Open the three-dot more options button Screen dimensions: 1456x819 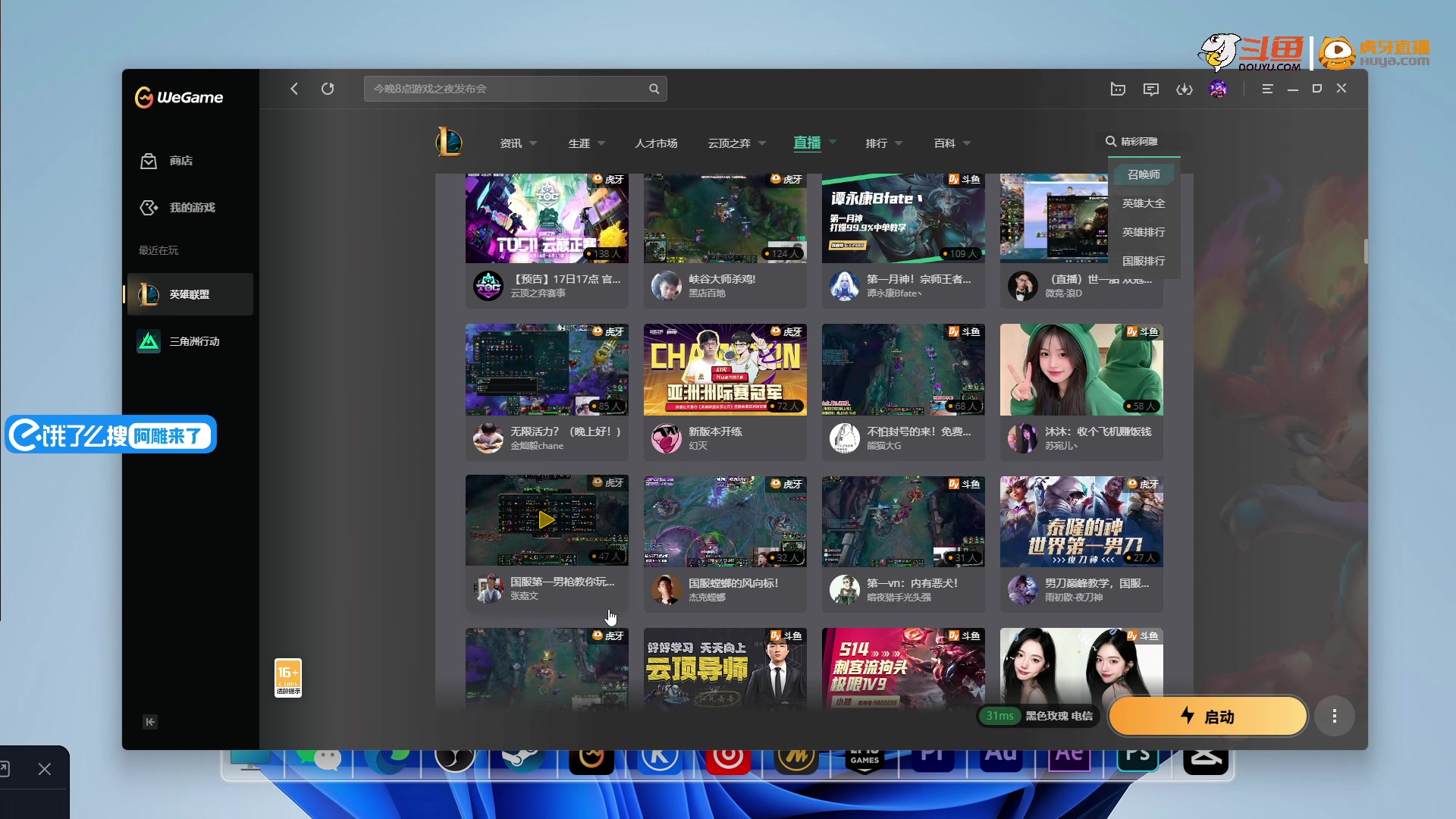[x=1335, y=716]
